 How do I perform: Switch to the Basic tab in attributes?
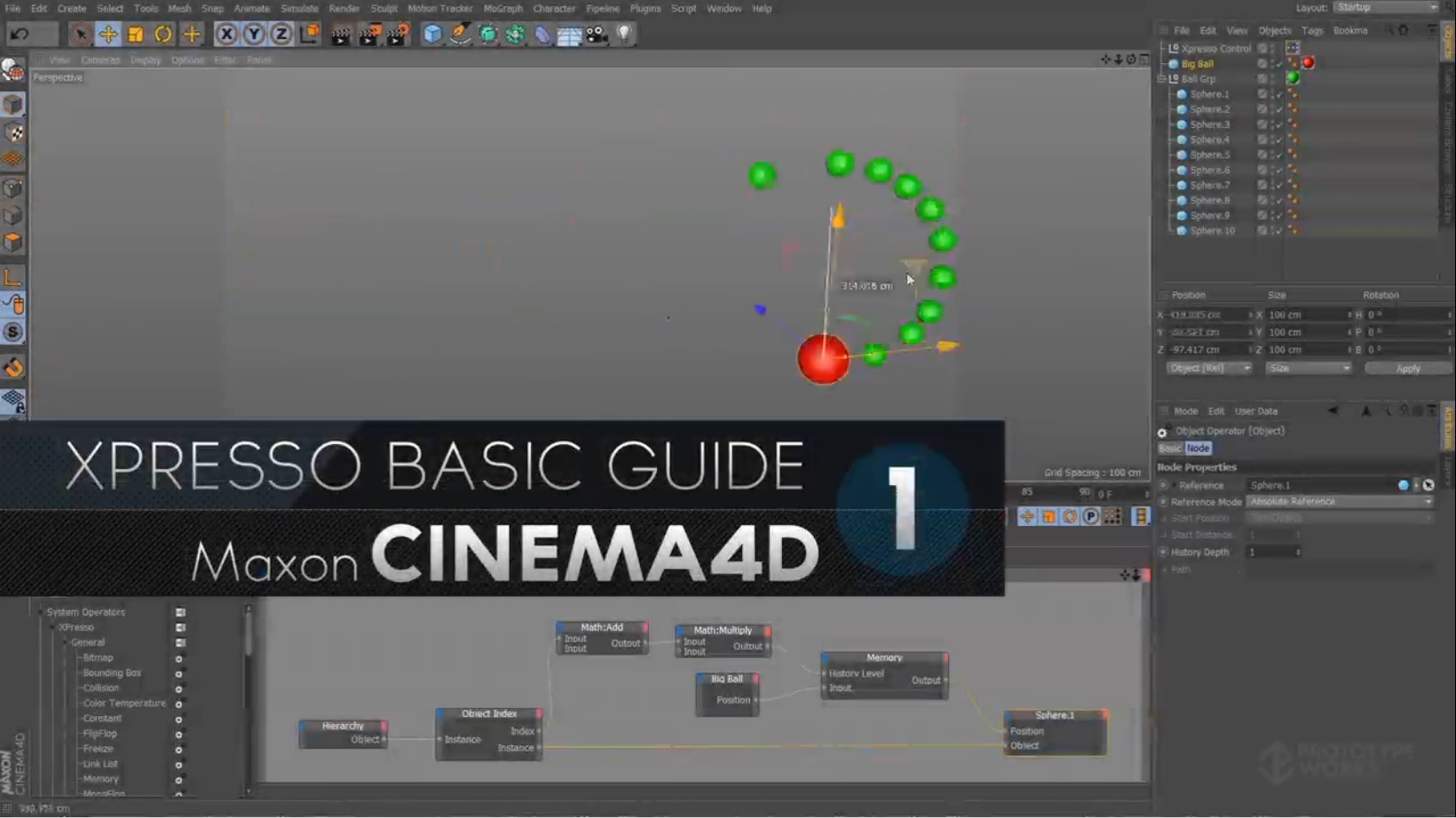(1170, 449)
